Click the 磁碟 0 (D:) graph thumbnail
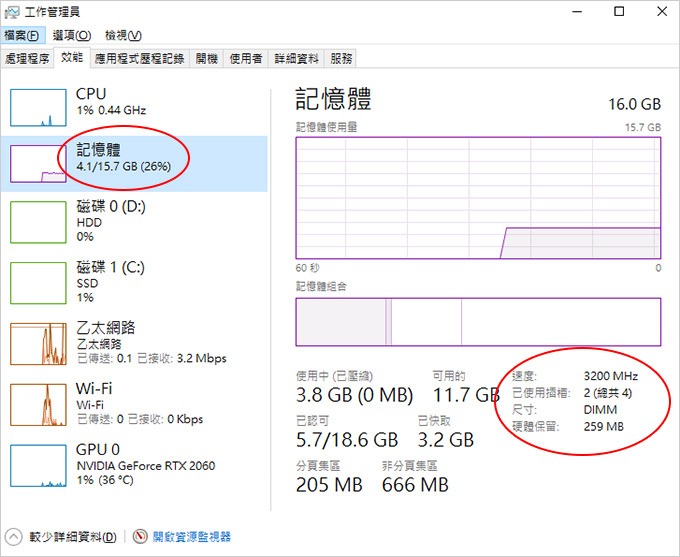Viewport: 680px width, 557px height. (x=38, y=222)
